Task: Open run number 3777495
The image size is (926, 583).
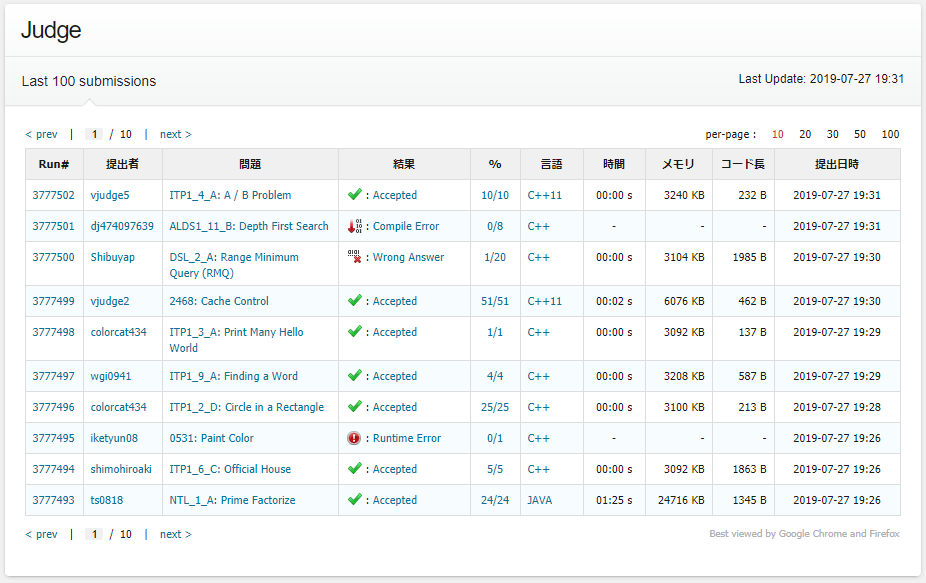Action: [x=54, y=438]
